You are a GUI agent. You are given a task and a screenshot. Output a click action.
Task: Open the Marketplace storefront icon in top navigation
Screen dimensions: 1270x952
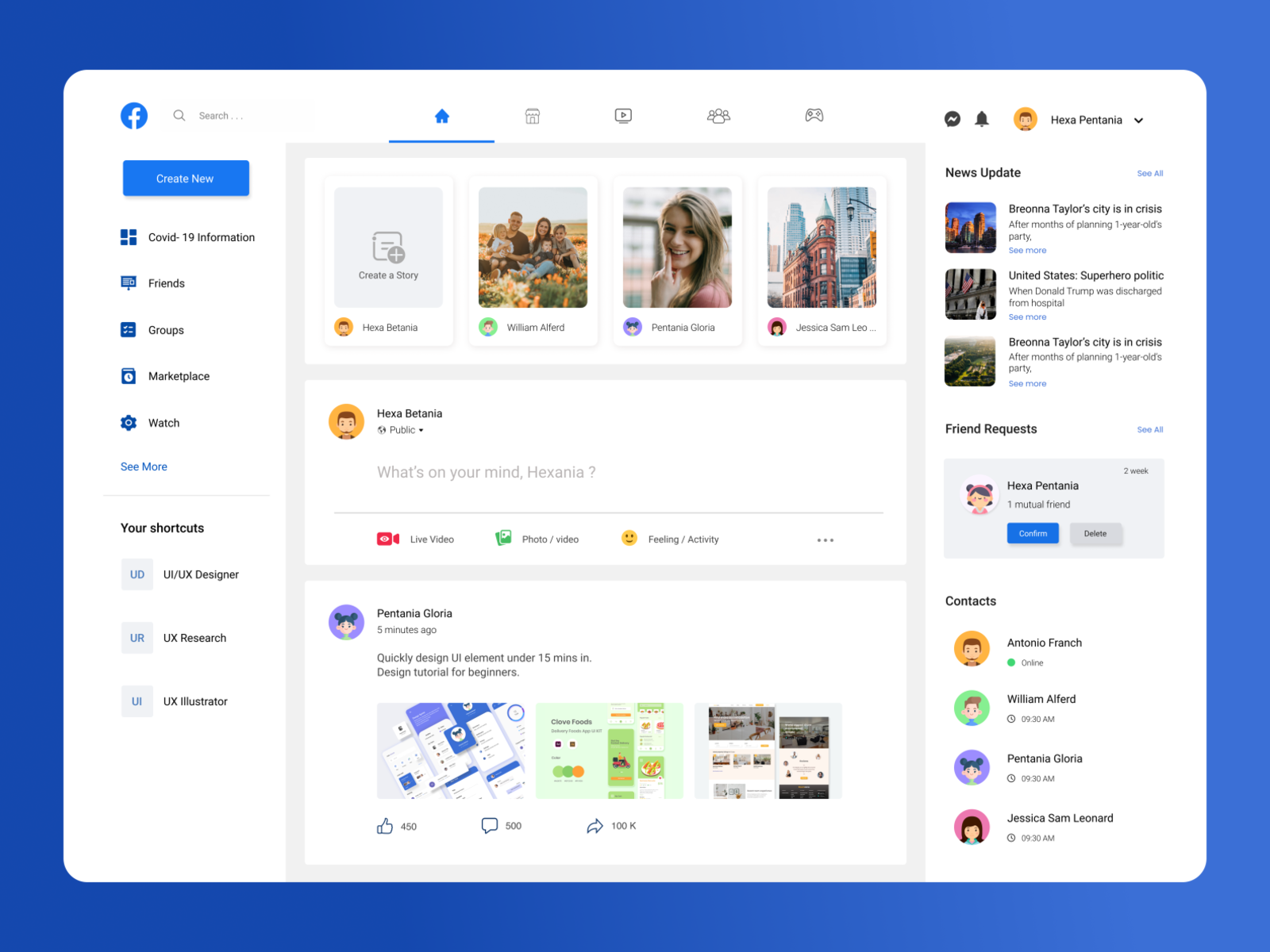(532, 115)
